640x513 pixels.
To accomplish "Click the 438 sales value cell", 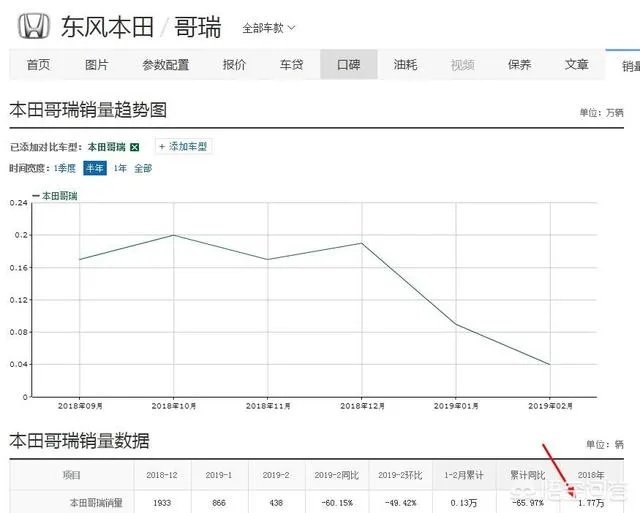I will (276, 503).
